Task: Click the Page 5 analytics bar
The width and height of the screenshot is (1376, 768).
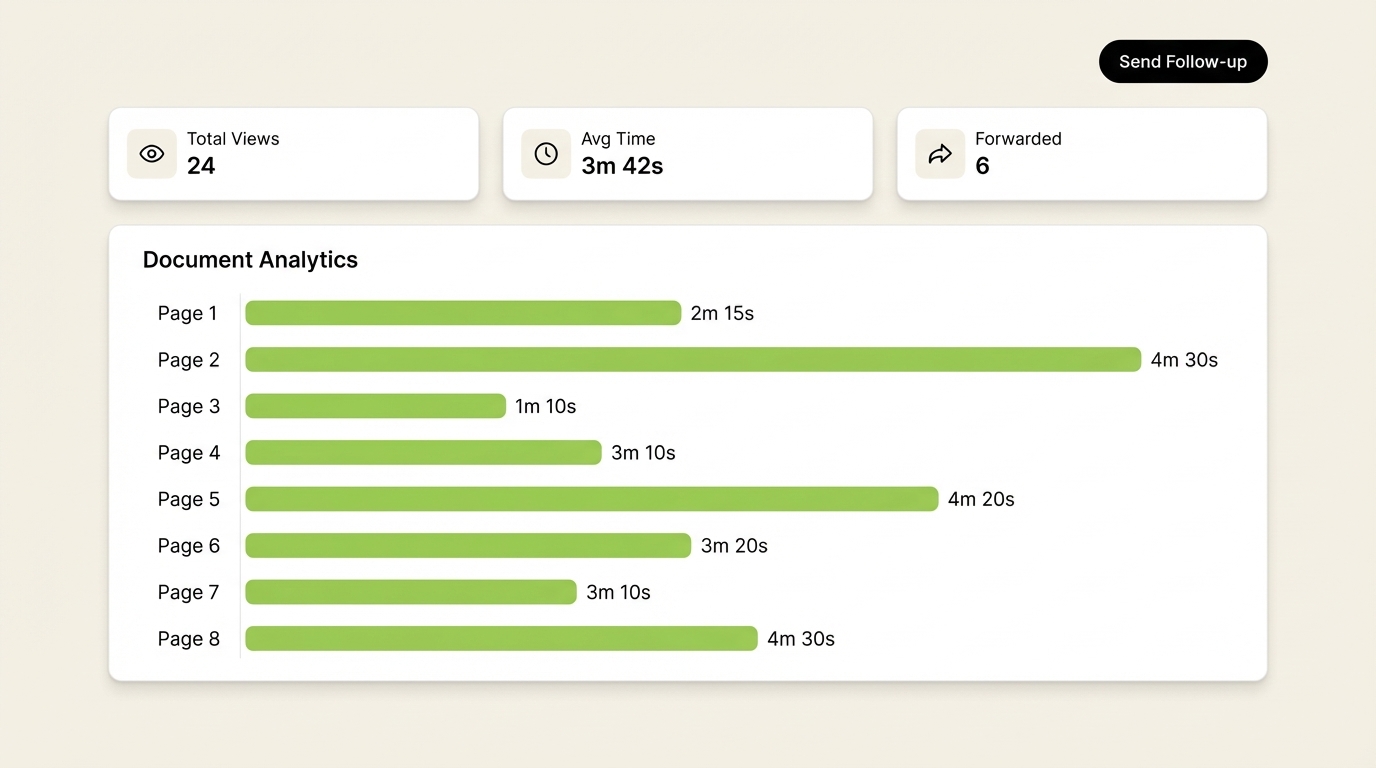Action: point(590,499)
